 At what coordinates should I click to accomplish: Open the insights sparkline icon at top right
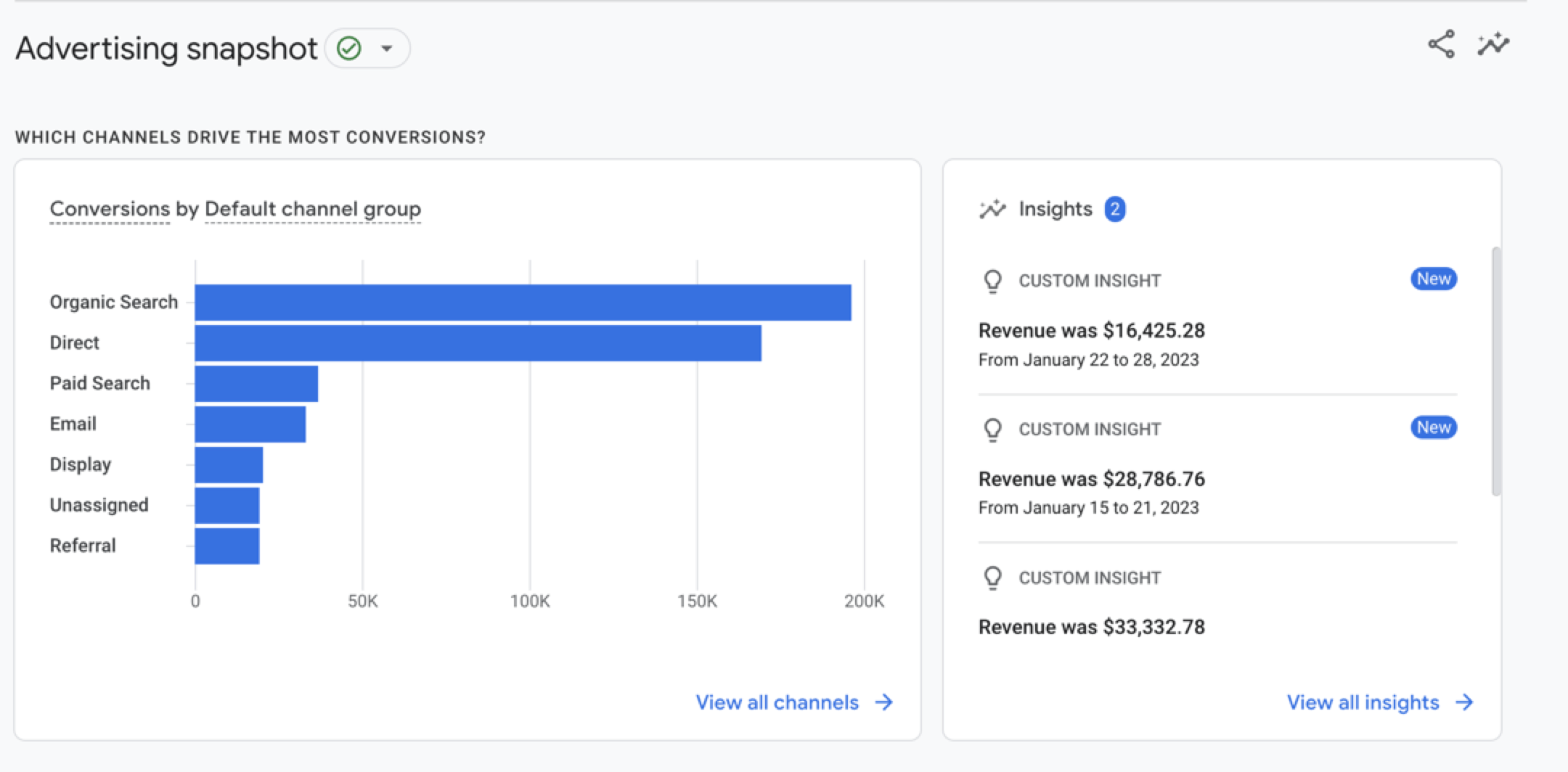click(1493, 44)
